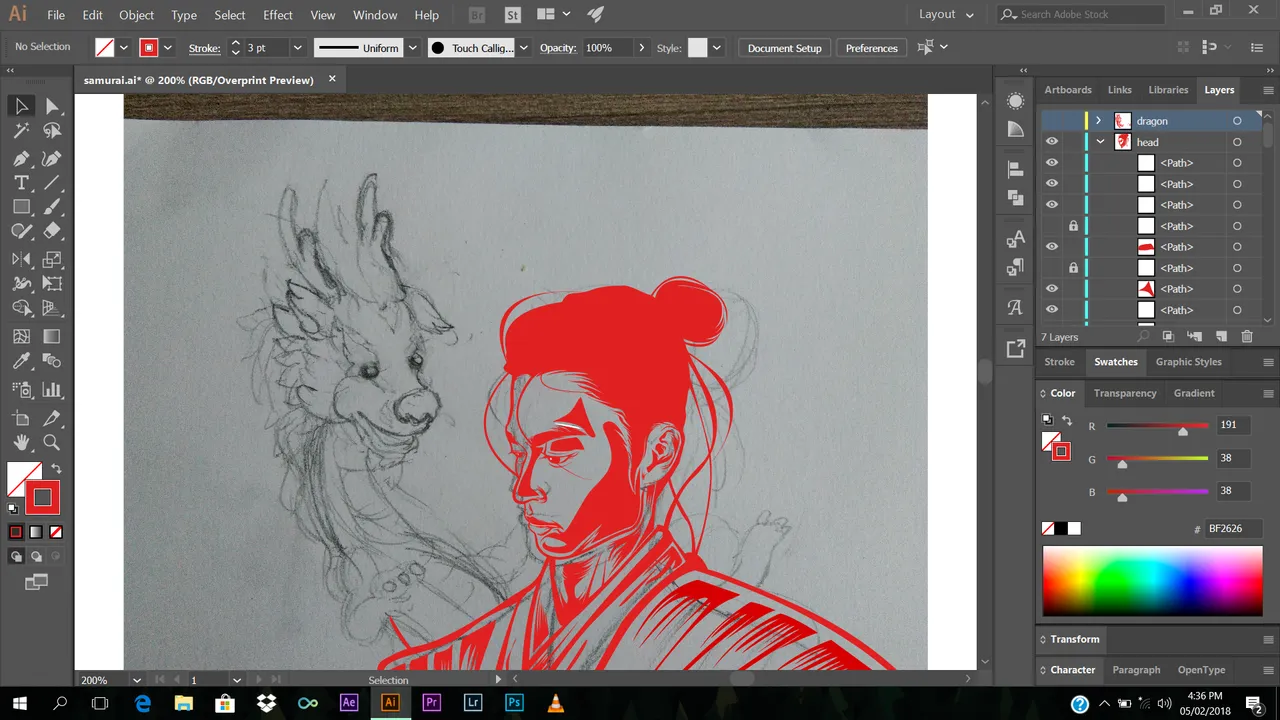The image size is (1280, 720).
Task: Toggle visibility of the head layer
Action: (1051, 142)
